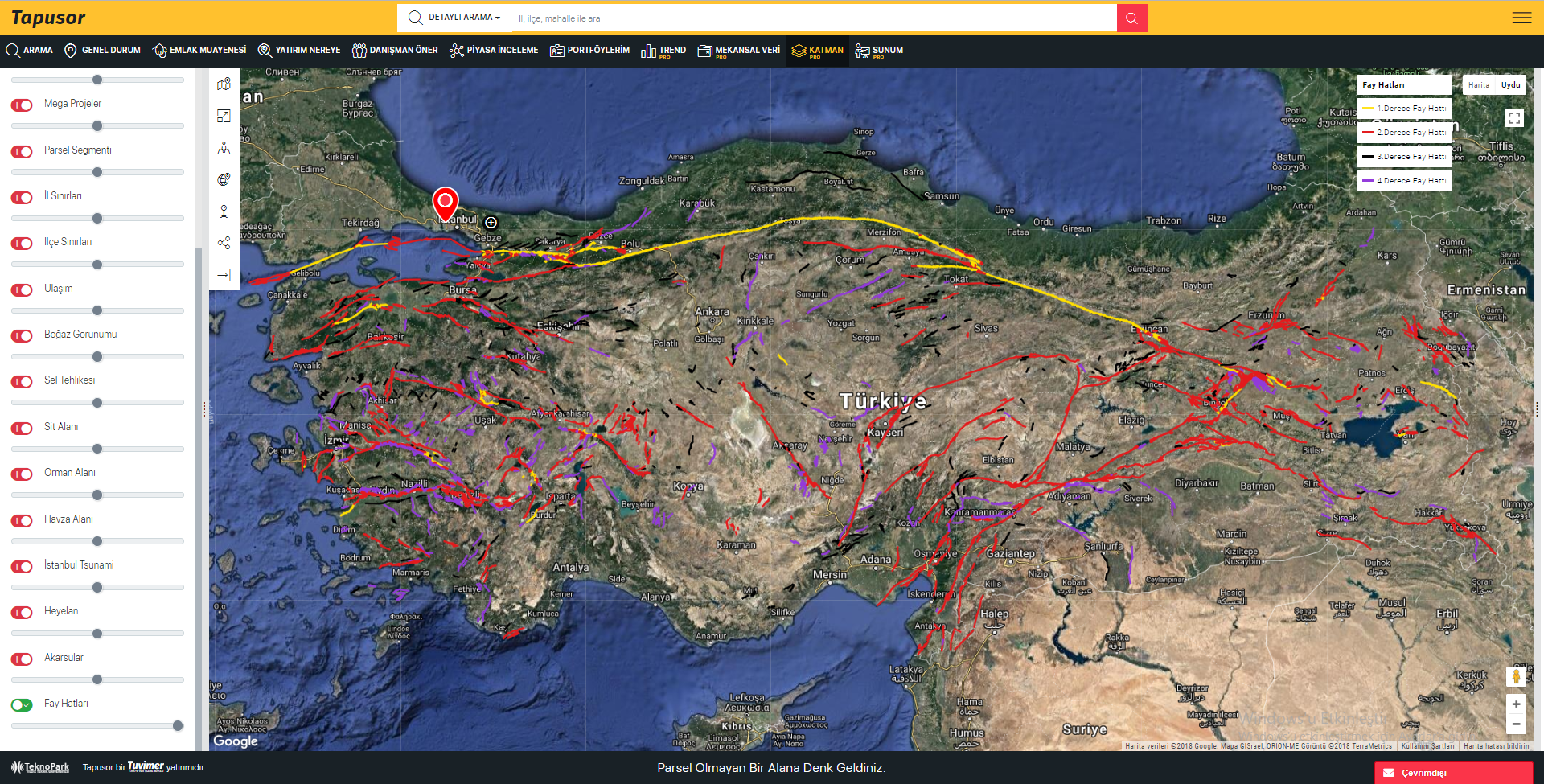Zoom in the map with plus button
This screenshot has height=784, width=1544.
click(1516, 704)
